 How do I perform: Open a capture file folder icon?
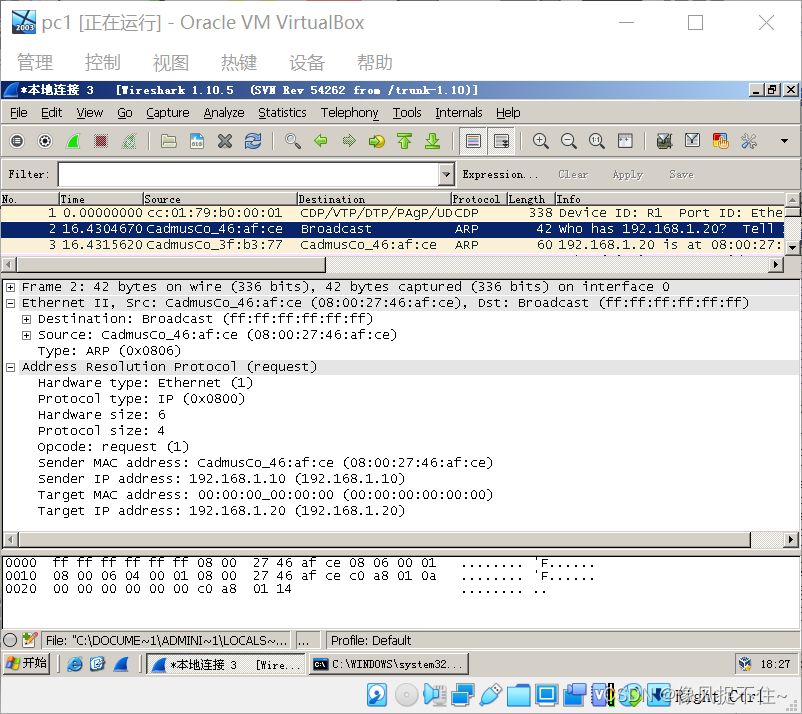(168, 141)
